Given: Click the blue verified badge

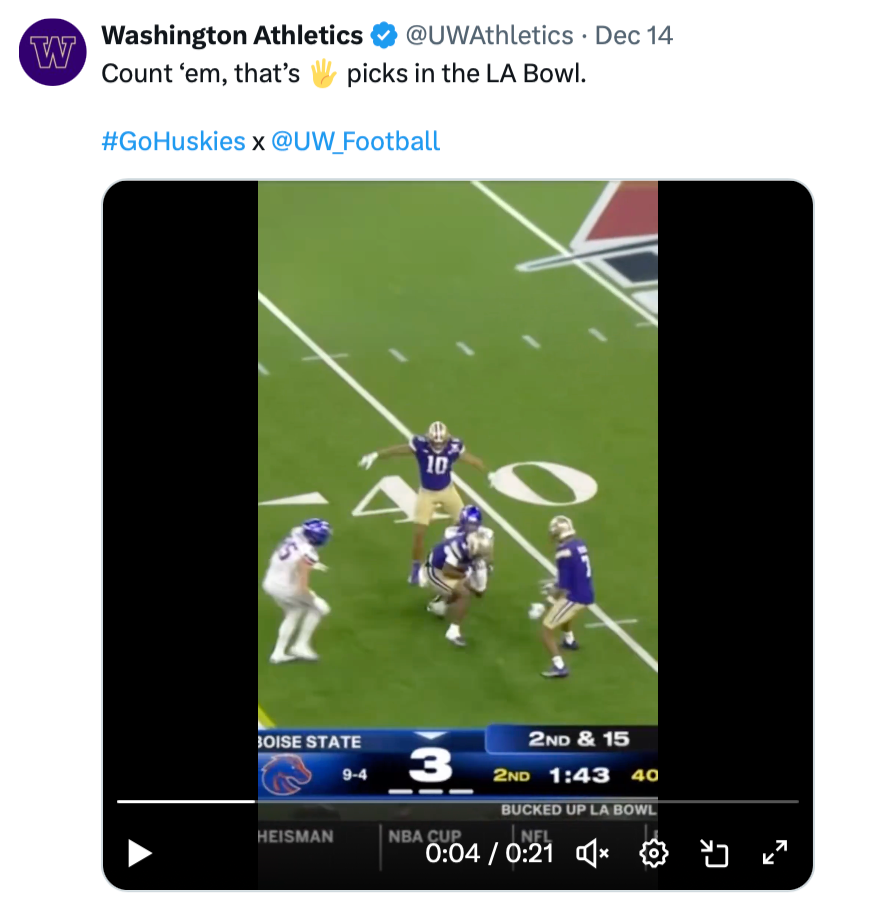Looking at the screenshot, I should point(384,37).
